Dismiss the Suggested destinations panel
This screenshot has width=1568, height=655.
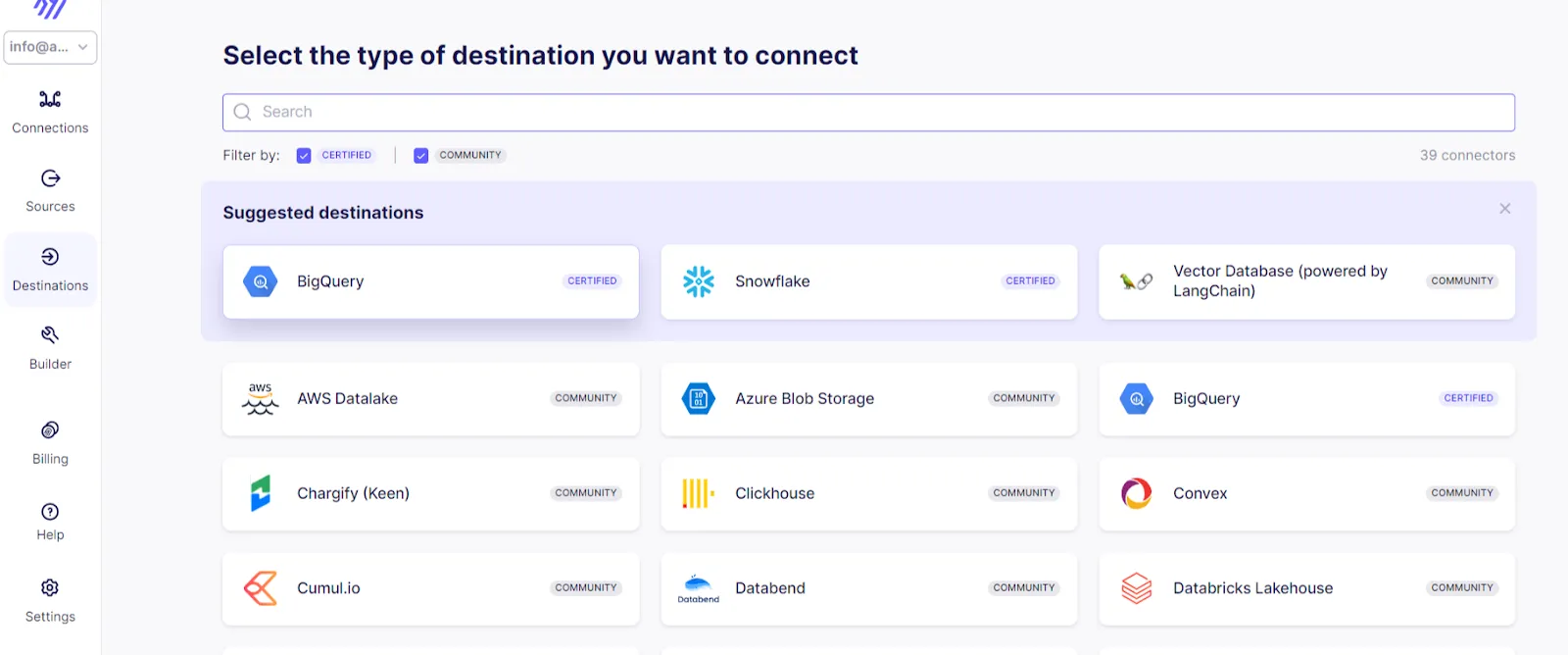(1505, 209)
